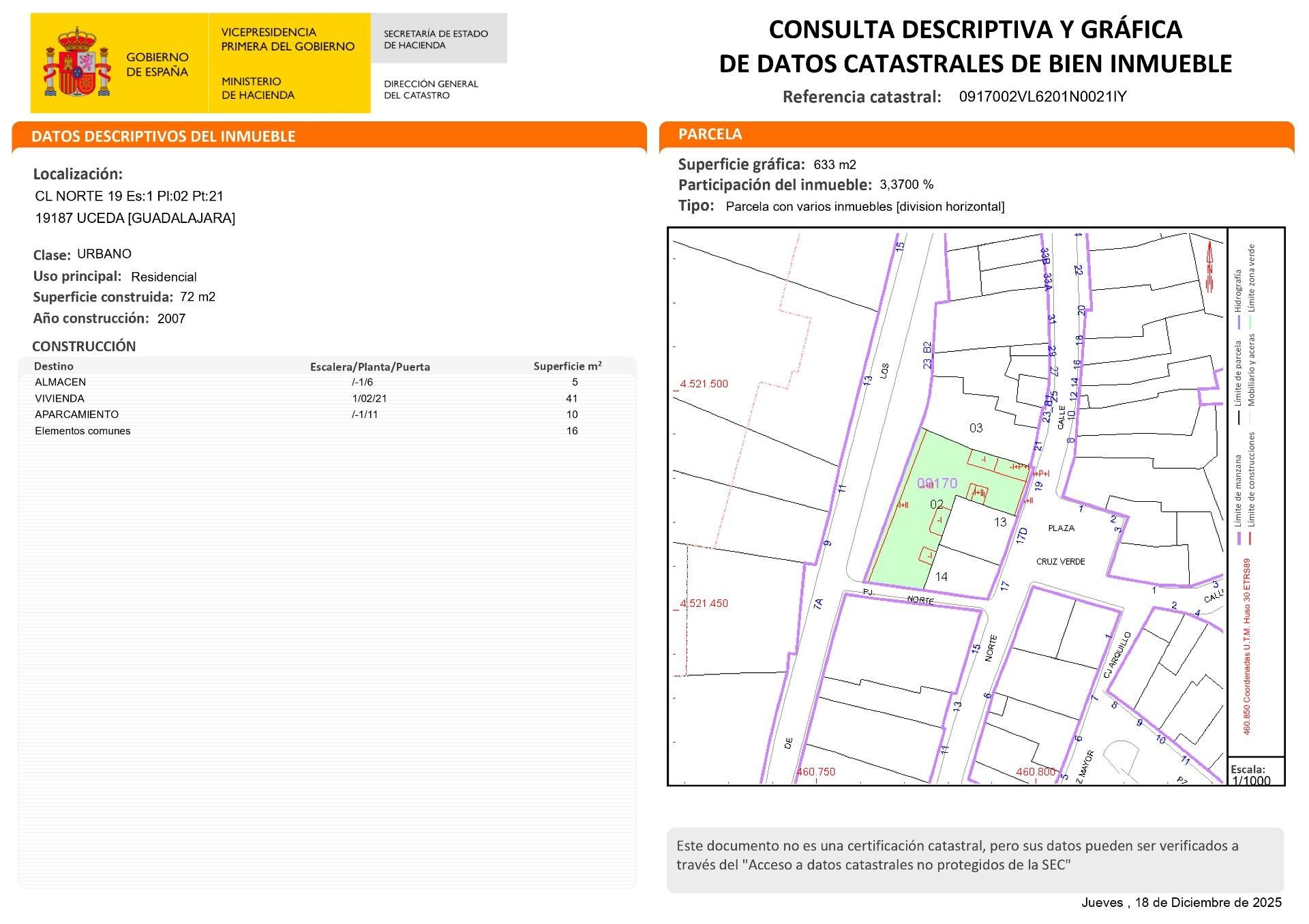
Task: Select the north arrow on the map
Action: coord(1209,266)
